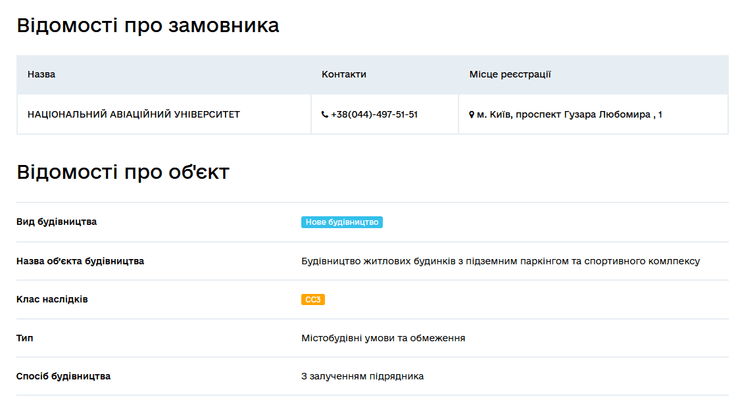Viewport: 740px width, 401px height.
Task: Click the НАЦІОНАЛЬНИЙ АВІАЦІЙНИЙ УНІВЕРСИТЕТ name cell
Action: point(133,115)
